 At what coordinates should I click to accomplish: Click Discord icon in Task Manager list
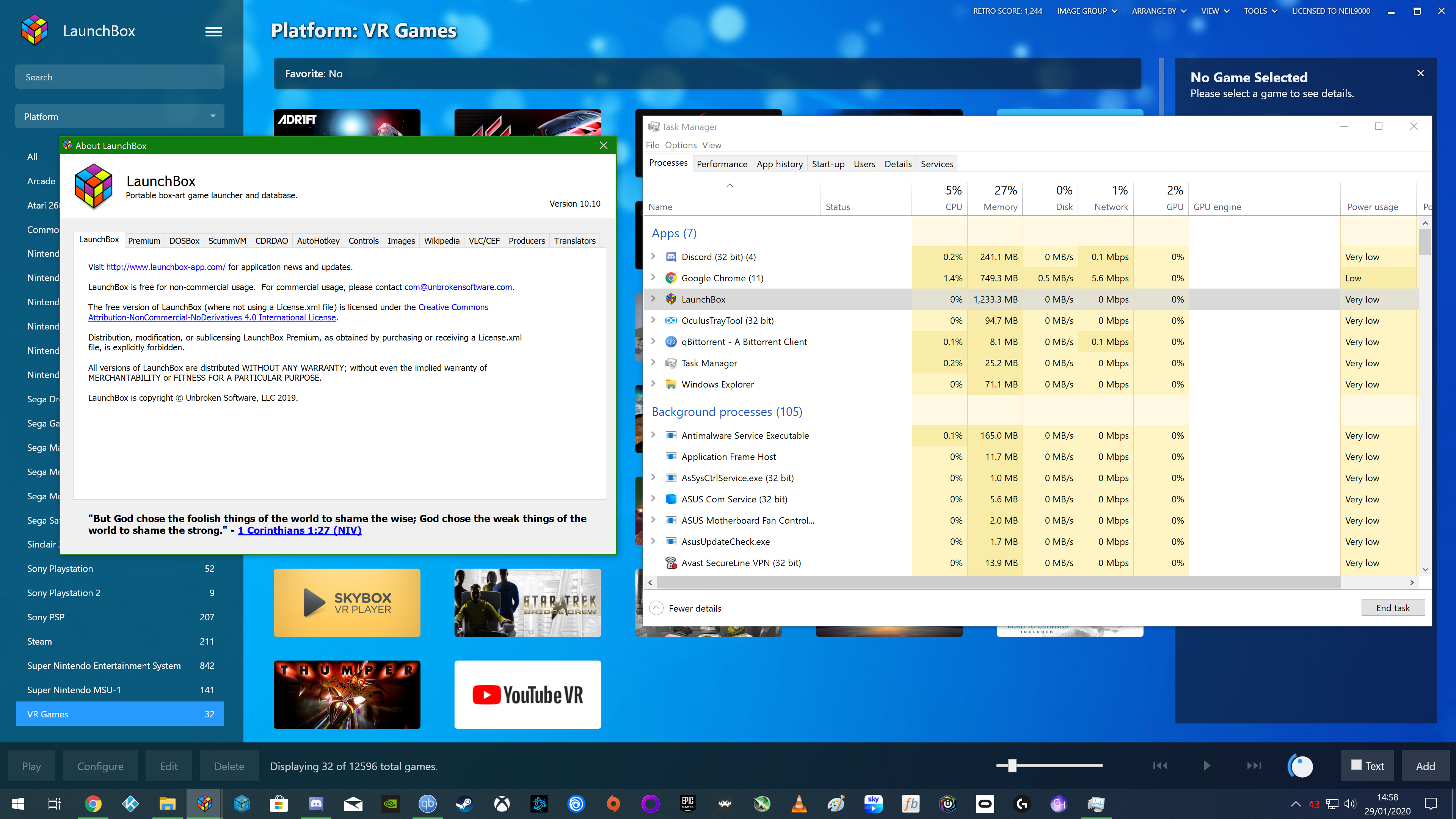671,257
